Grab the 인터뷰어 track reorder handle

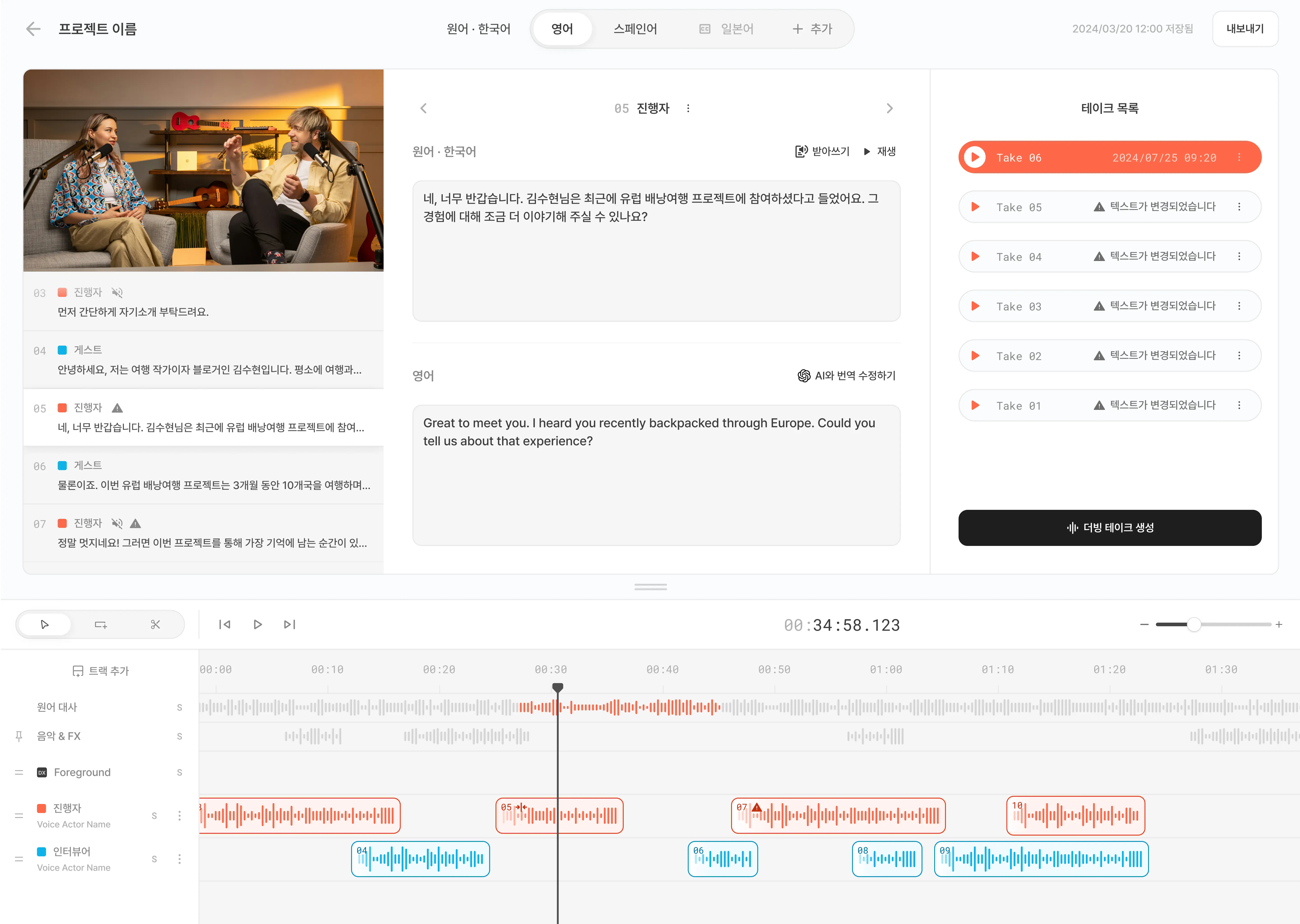point(19,859)
